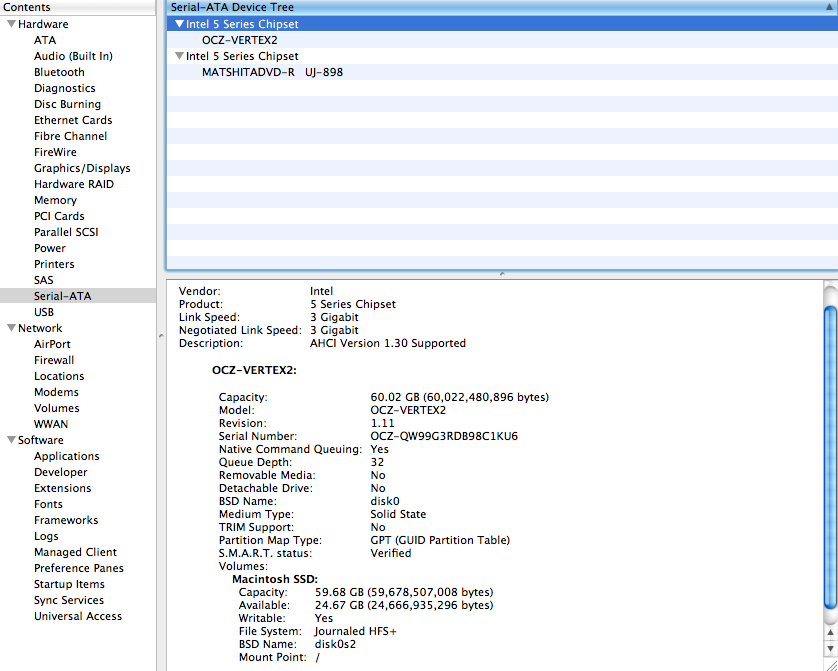Select Printers in the sidebar

tap(54, 264)
